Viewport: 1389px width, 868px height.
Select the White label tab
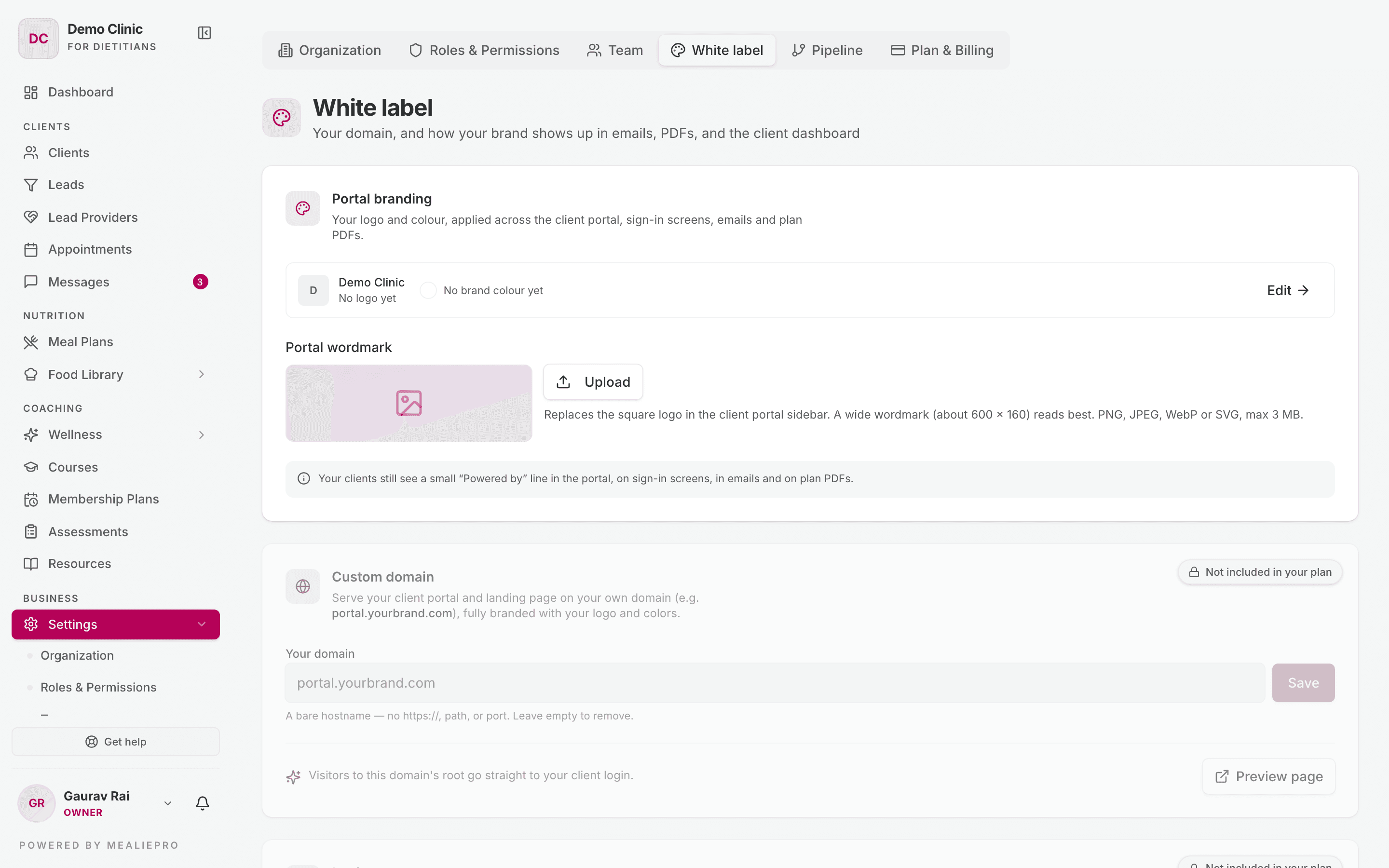717,50
